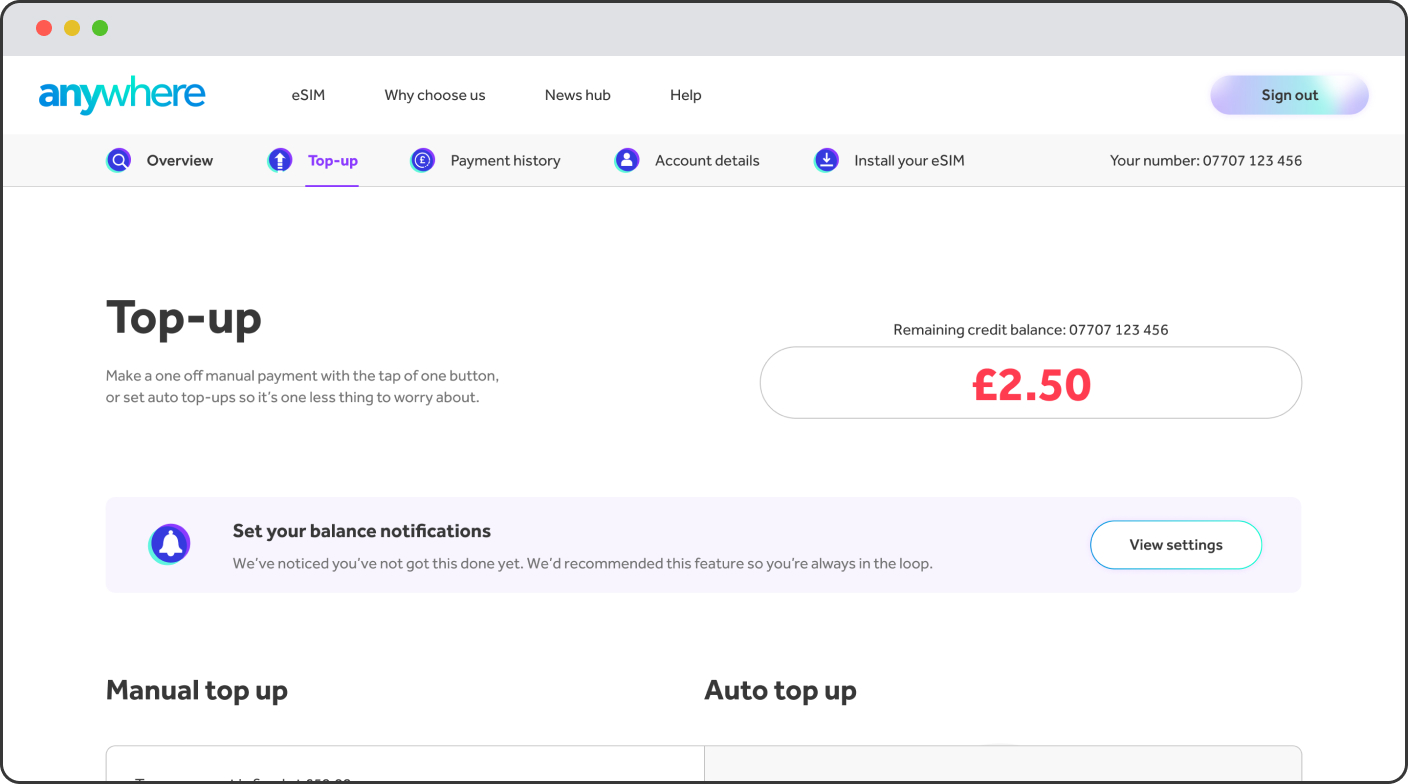Open the eSIM menu item

(x=308, y=95)
